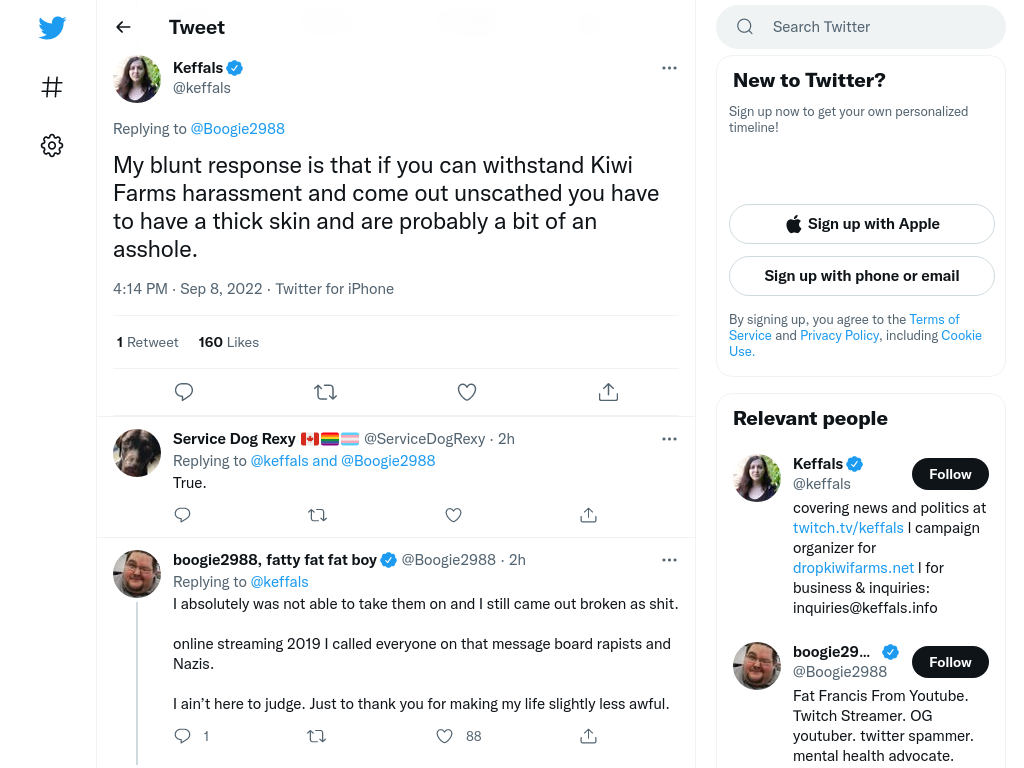Like the Keffals main tweet
This screenshot has height=768, width=1024.
click(467, 392)
